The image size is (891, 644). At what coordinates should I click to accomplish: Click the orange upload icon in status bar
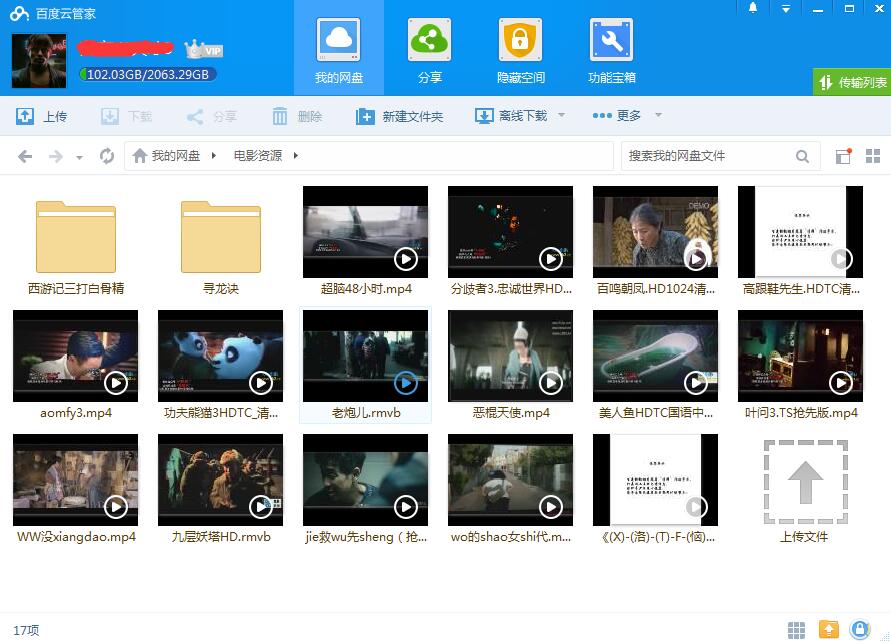(828, 629)
